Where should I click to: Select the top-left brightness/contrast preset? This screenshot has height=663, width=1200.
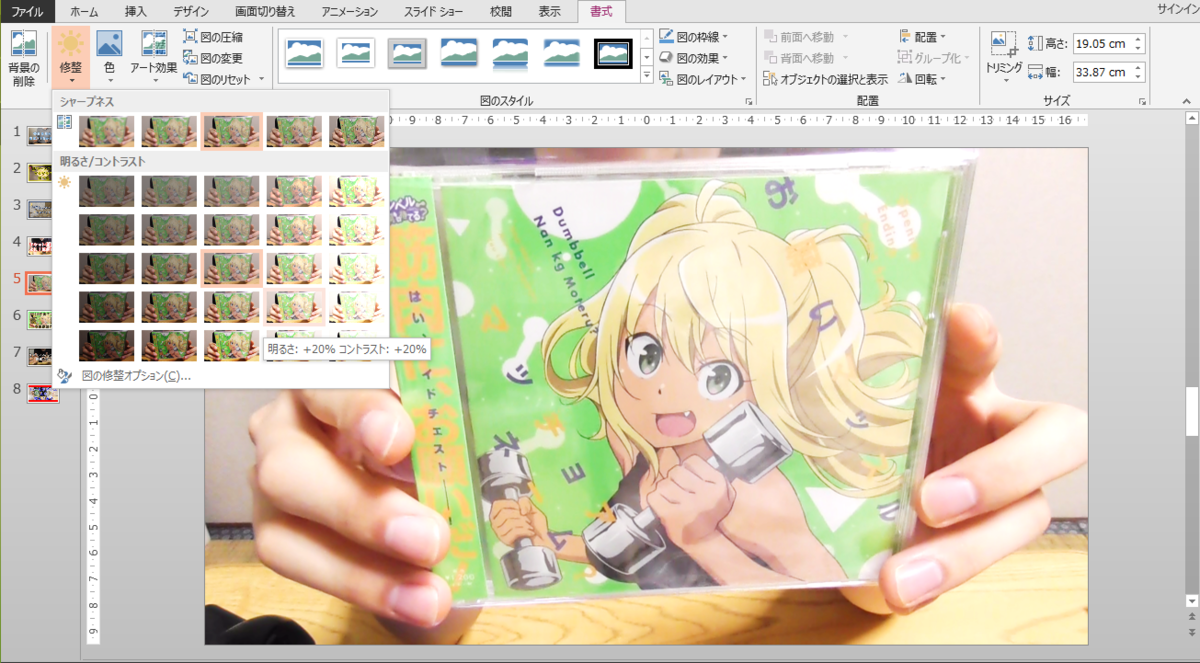[x=107, y=191]
